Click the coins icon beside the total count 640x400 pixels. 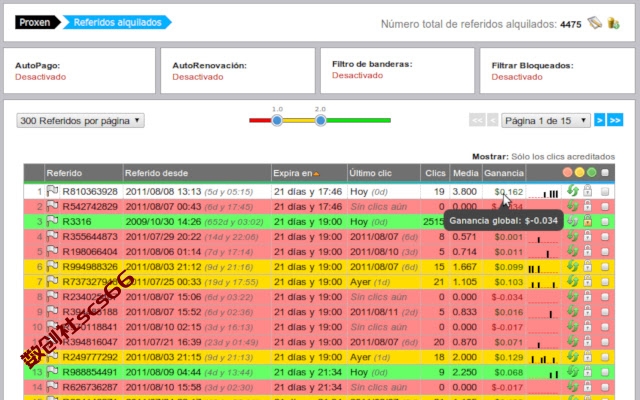pyautogui.click(x=613, y=23)
